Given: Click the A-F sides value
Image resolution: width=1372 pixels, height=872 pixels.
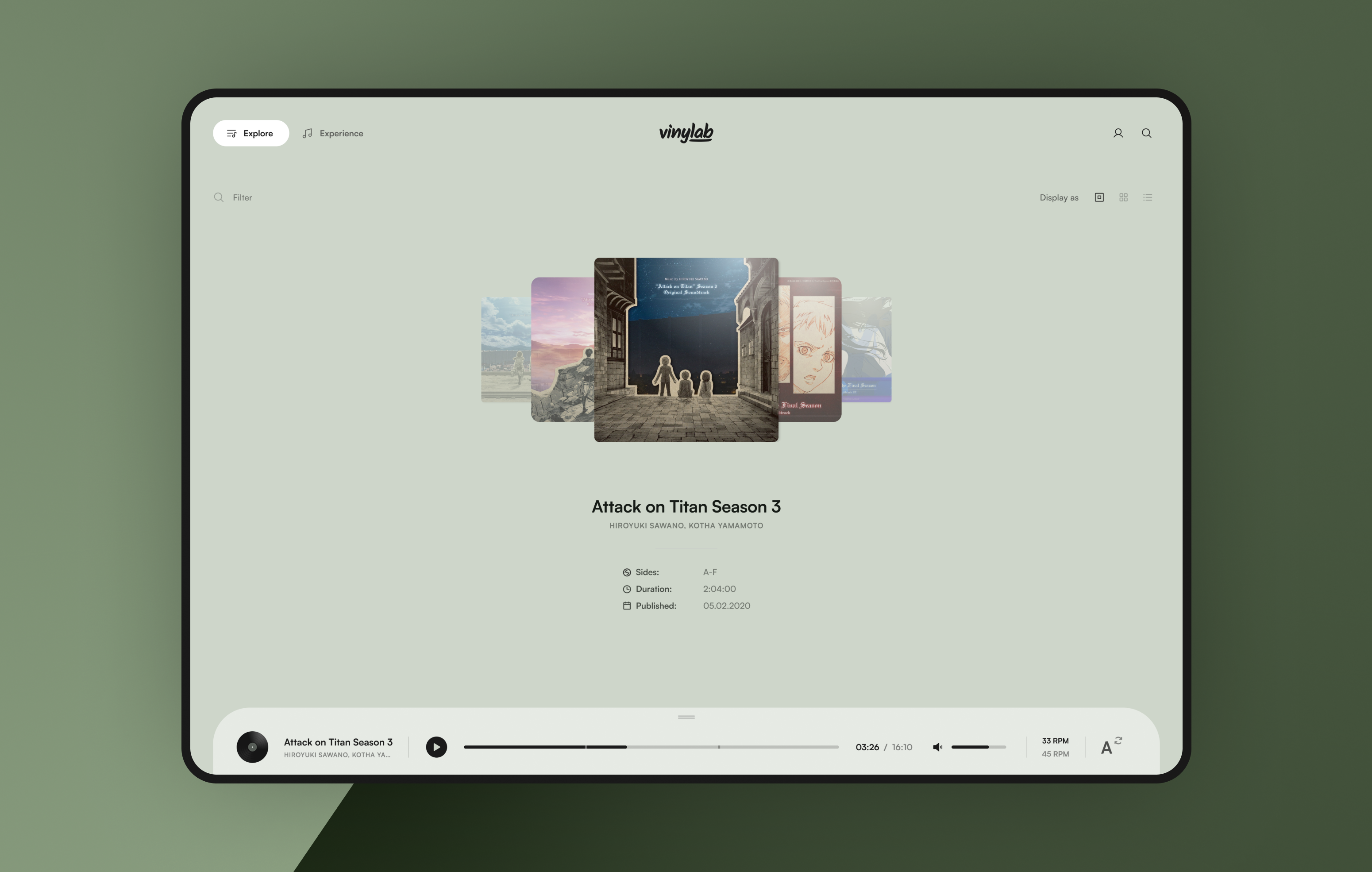Looking at the screenshot, I should (x=710, y=572).
